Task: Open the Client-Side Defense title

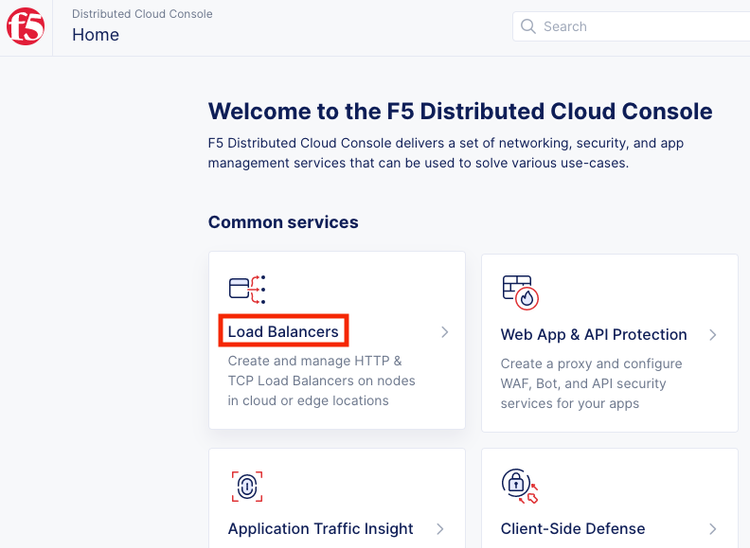Action: pyautogui.click(x=572, y=529)
